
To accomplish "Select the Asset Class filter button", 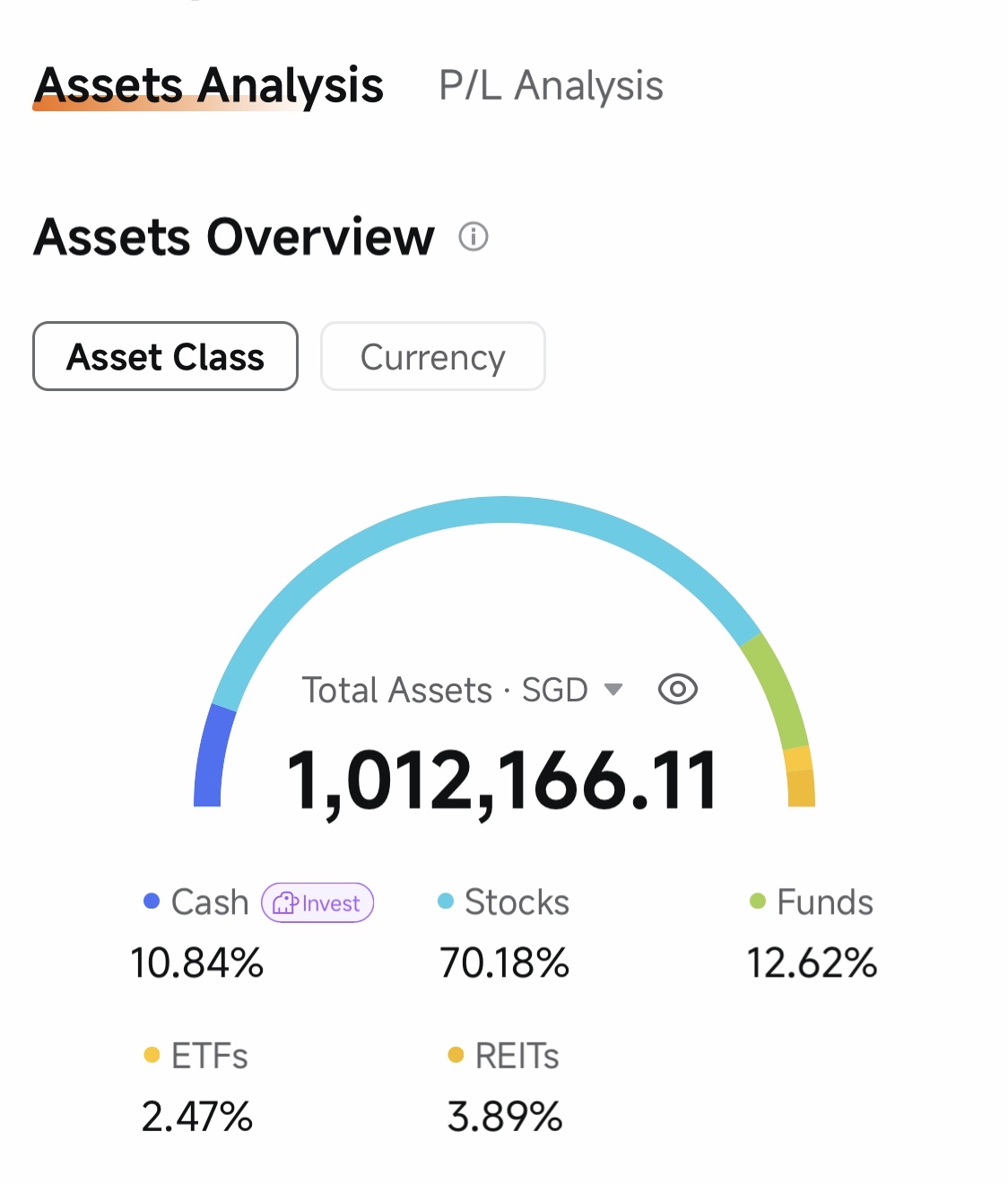I will [x=165, y=356].
